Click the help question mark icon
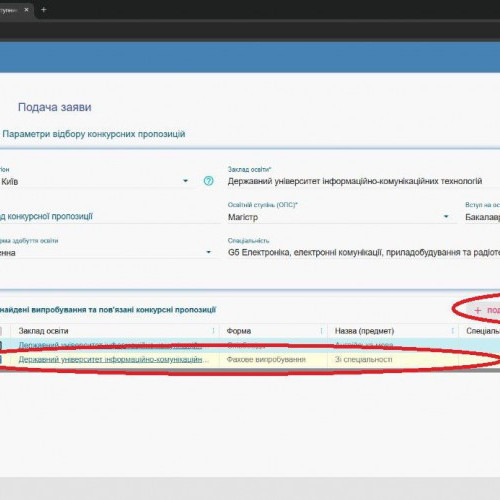Image resolution: width=500 pixels, height=500 pixels. click(x=208, y=181)
